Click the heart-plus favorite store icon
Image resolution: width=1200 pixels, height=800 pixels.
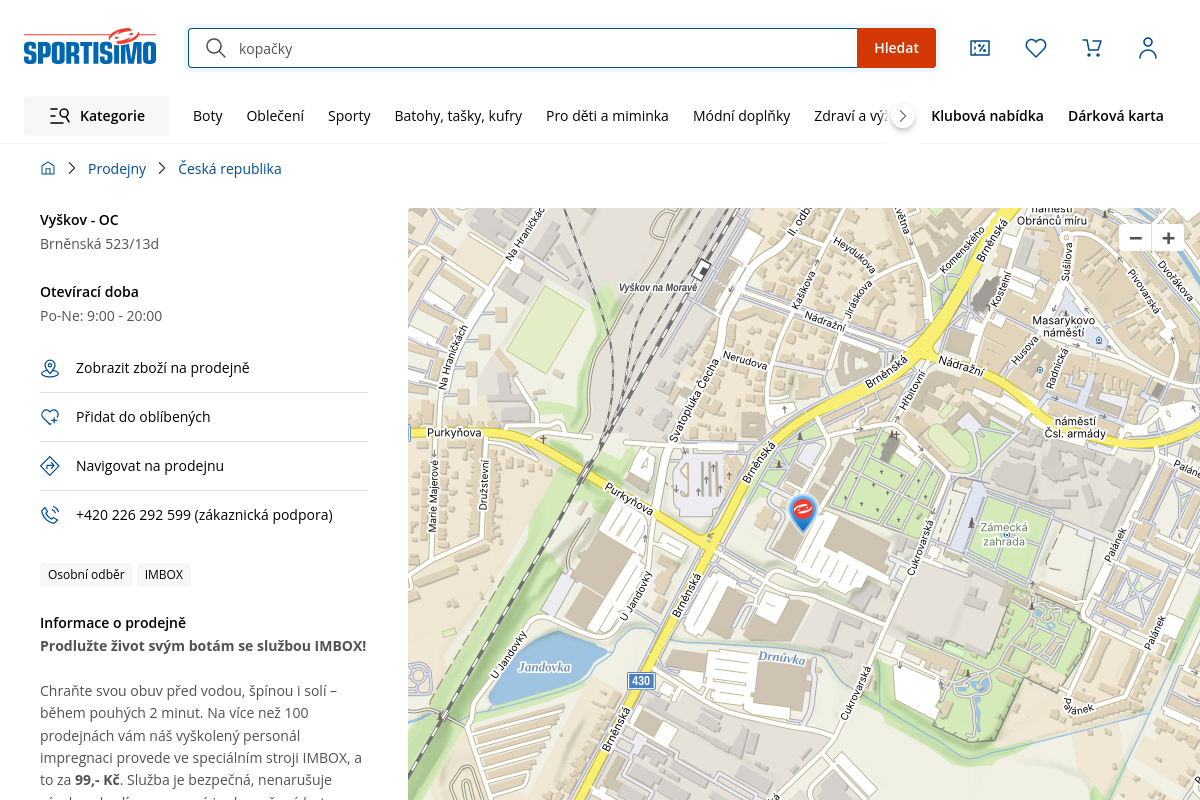click(50, 417)
